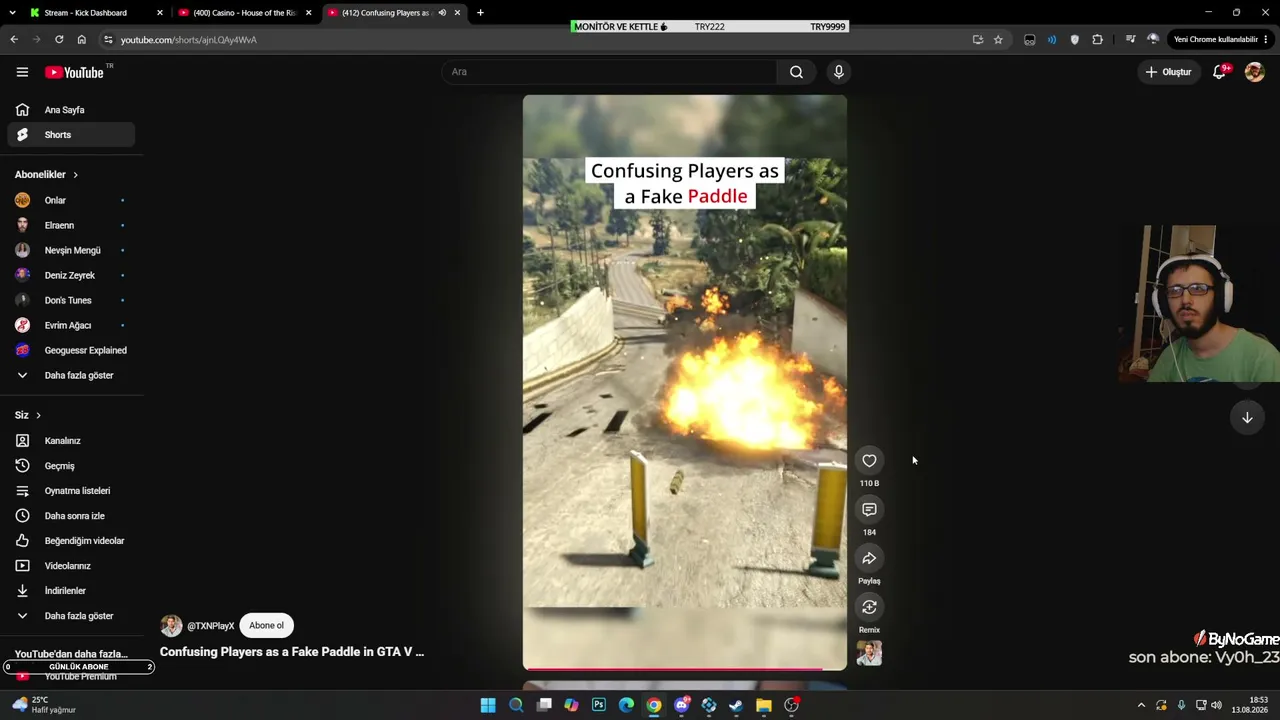The width and height of the screenshot is (1280, 720).
Task: Click the browser home button
Action: click(x=81, y=39)
